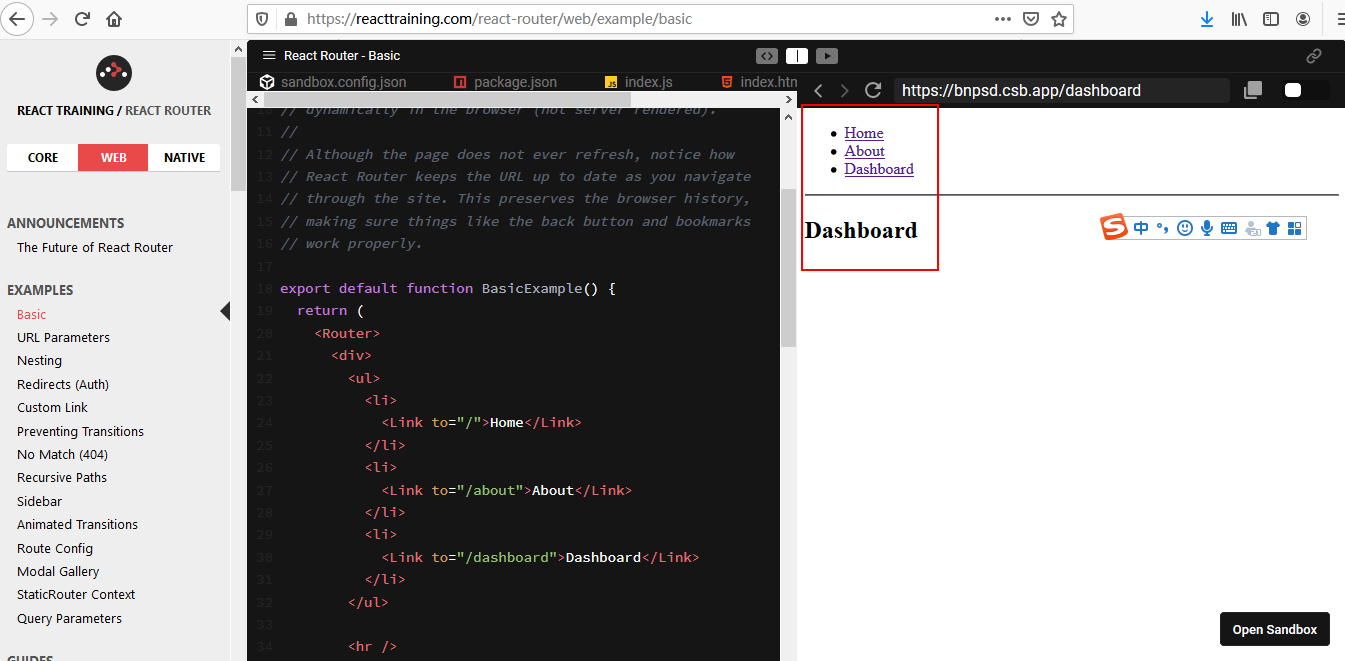The height and width of the screenshot is (661, 1345).
Task: Click the code editor vertical scrollbar
Action: [x=788, y=267]
